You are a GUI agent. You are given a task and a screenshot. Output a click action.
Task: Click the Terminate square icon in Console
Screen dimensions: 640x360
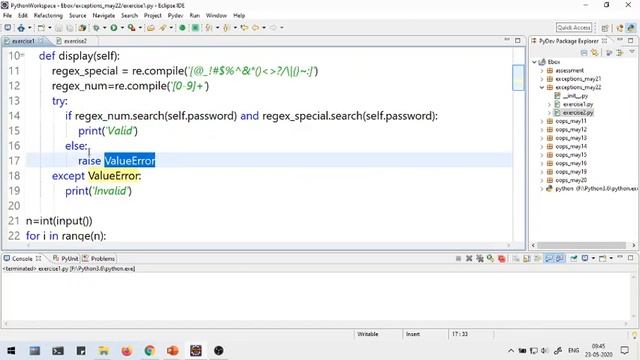pos(458,258)
